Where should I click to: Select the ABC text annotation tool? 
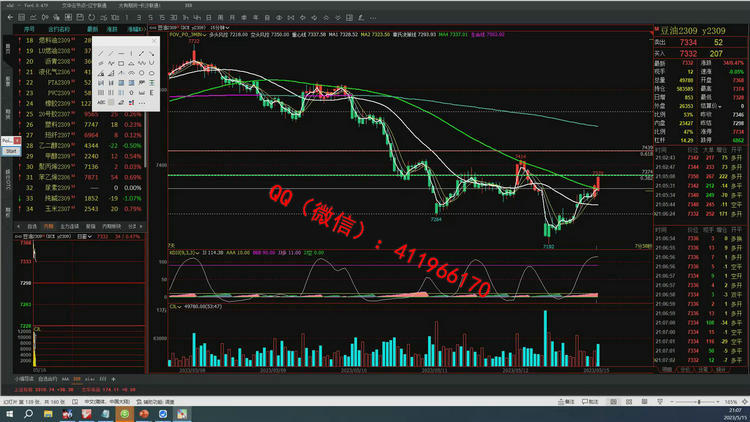pyautogui.click(x=101, y=102)
